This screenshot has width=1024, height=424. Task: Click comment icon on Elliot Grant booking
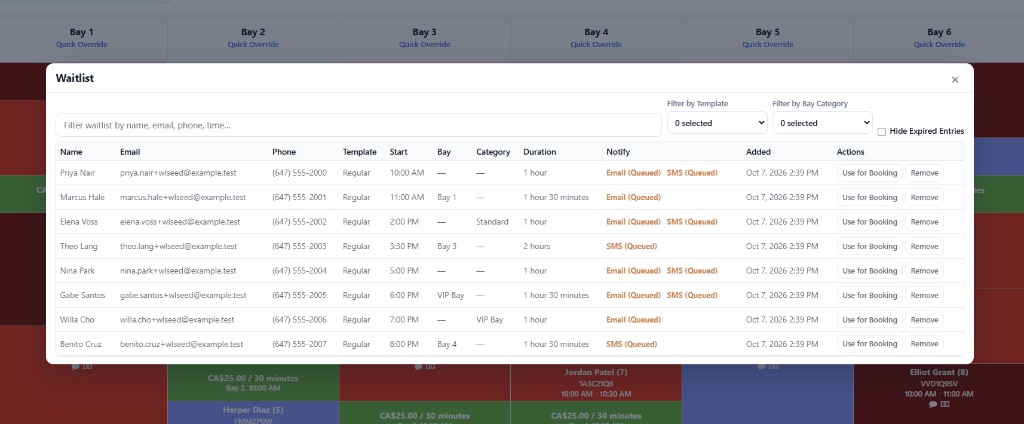[x=935, y=404]
